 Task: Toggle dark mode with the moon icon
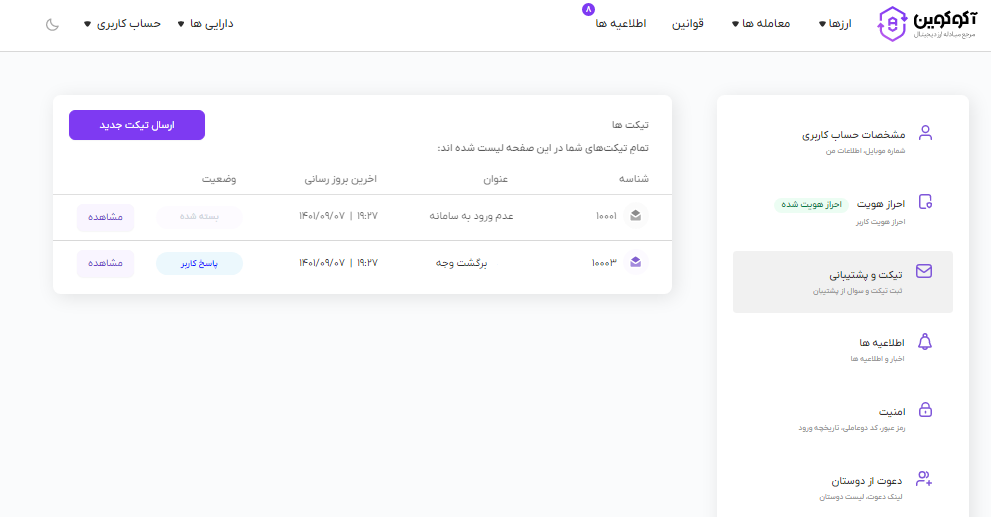coord(53,24)
